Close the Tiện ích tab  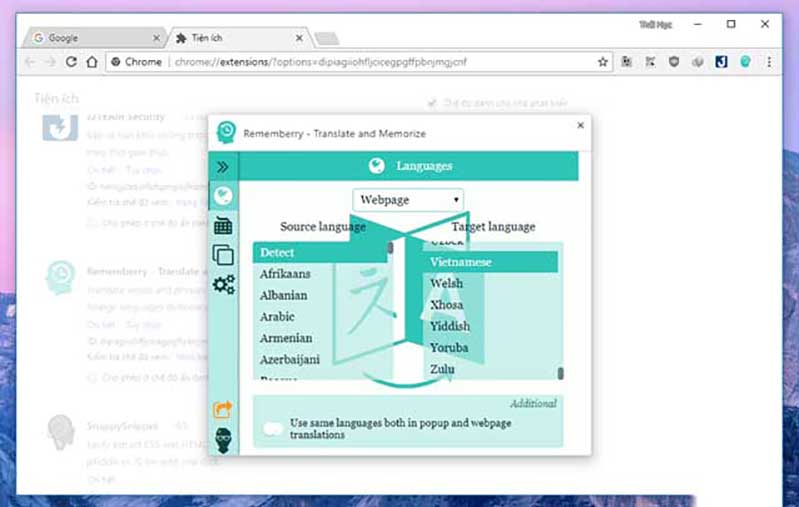coord(299,38)
